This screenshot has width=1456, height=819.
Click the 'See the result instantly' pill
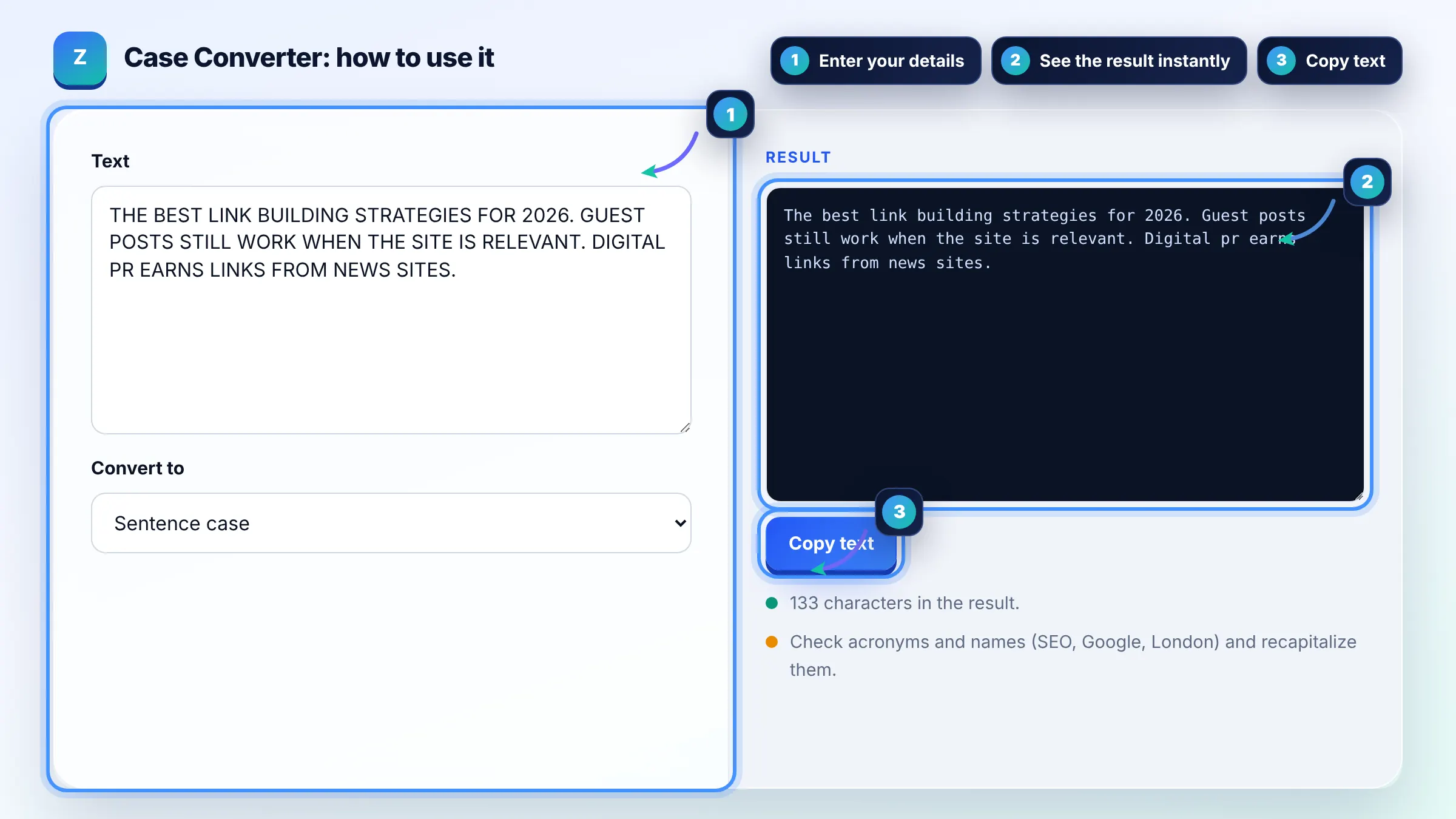(1119, 61)
